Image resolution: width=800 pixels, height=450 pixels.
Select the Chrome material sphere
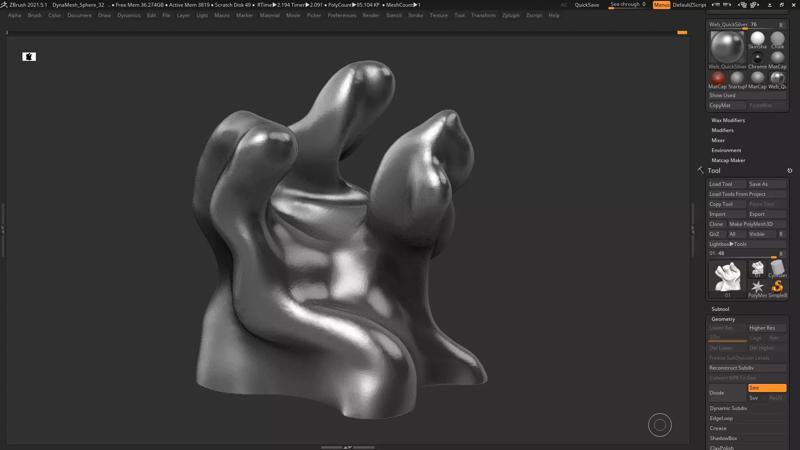757,59
